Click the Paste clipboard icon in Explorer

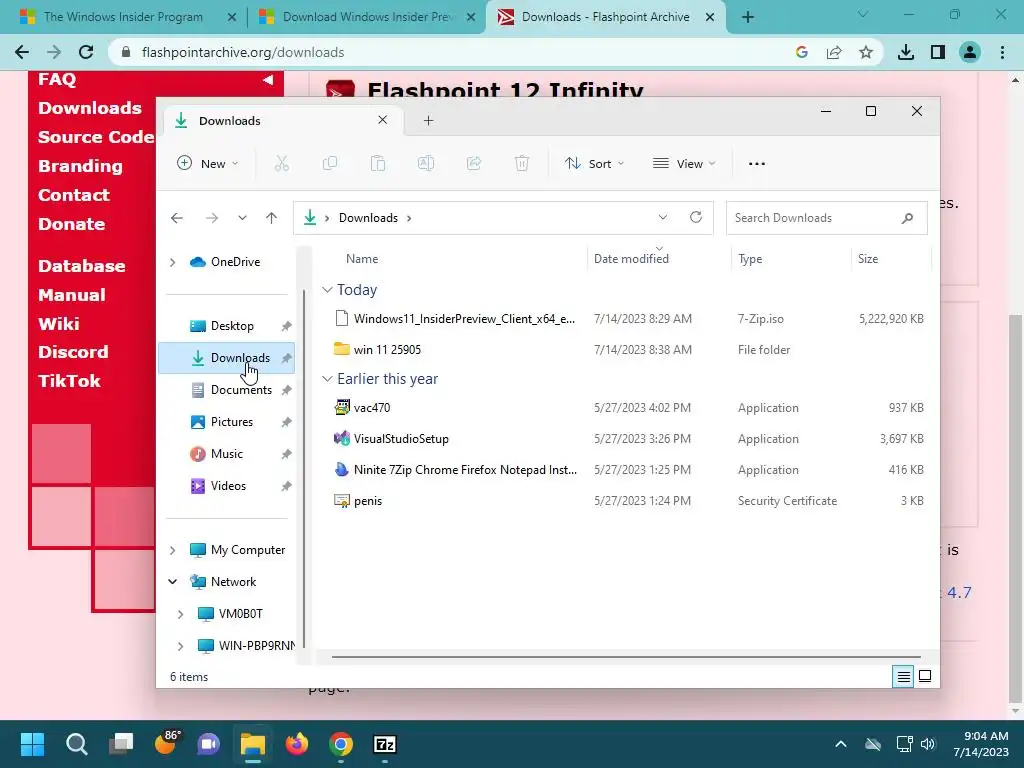coord(377,163)
